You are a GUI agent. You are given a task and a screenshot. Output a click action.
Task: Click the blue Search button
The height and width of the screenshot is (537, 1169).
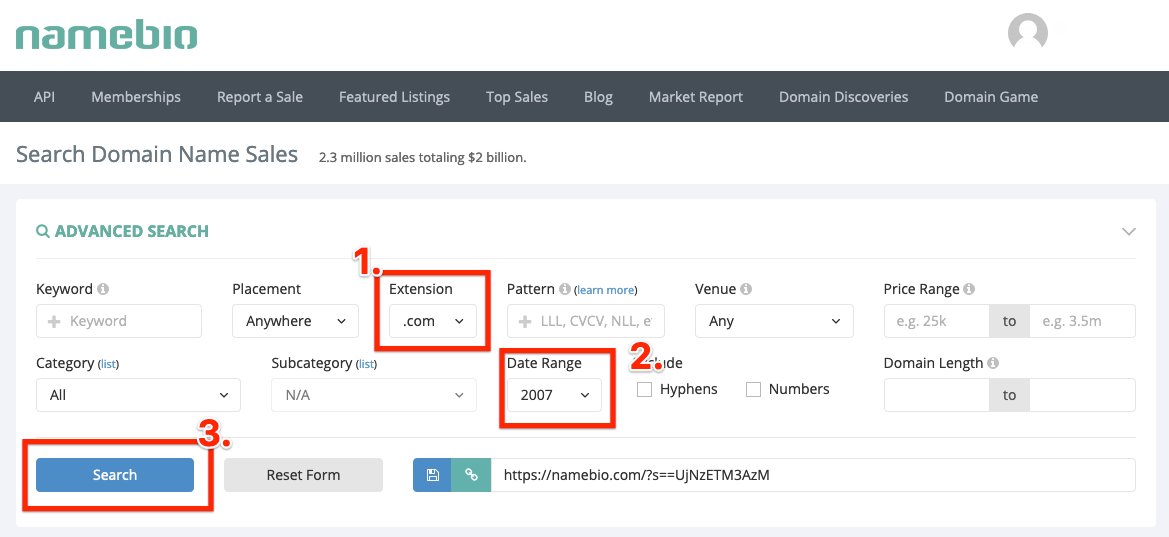(x=115, y=475)
